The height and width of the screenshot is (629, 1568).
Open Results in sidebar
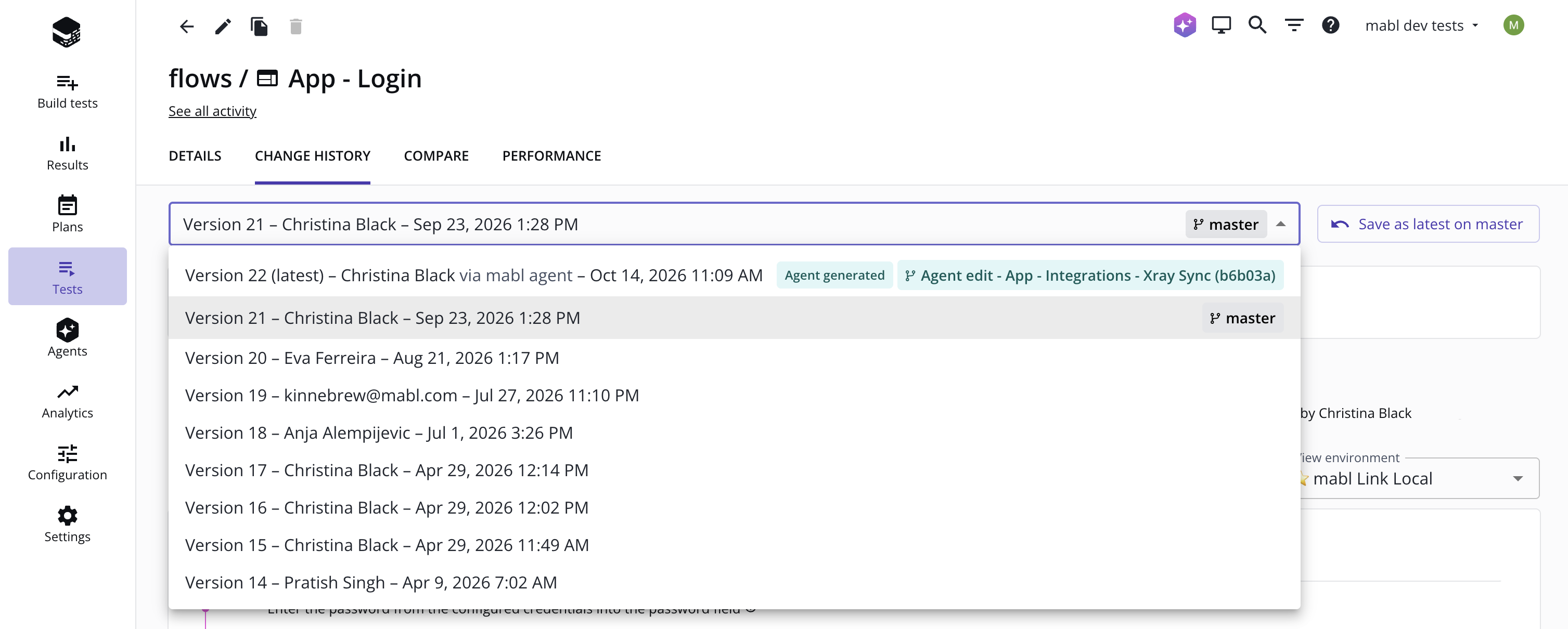[x=68, y=153]
